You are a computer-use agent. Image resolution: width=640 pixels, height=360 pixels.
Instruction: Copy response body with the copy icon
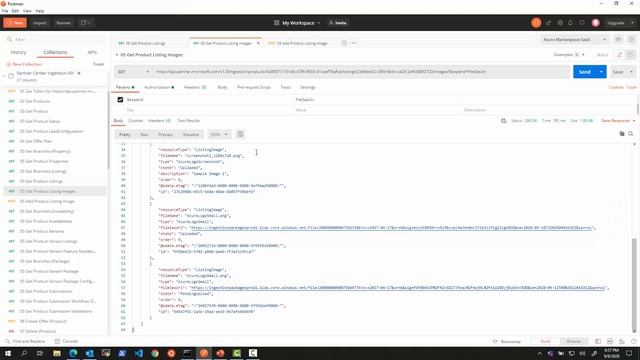pos(622,134)
